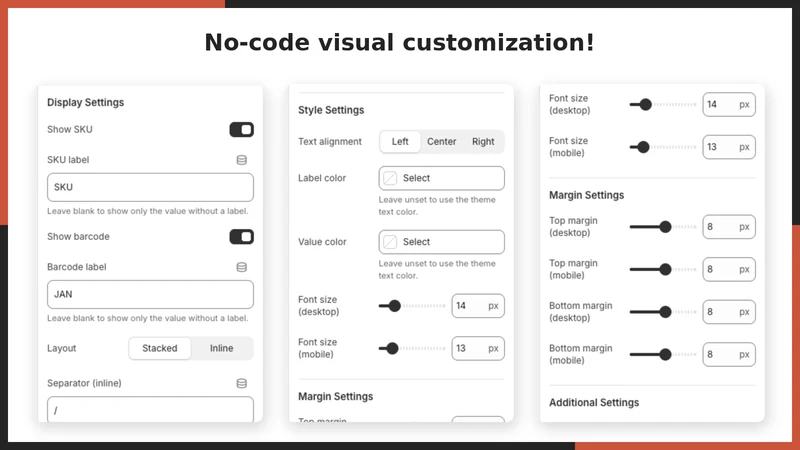Click the Top margin (desktop) slider

663,227
